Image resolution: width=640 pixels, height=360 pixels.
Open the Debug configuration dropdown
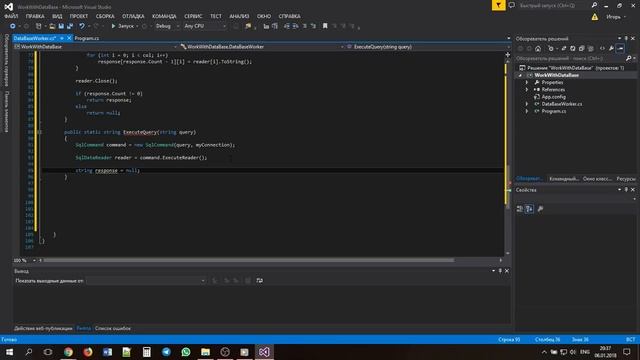coord(167,26)
